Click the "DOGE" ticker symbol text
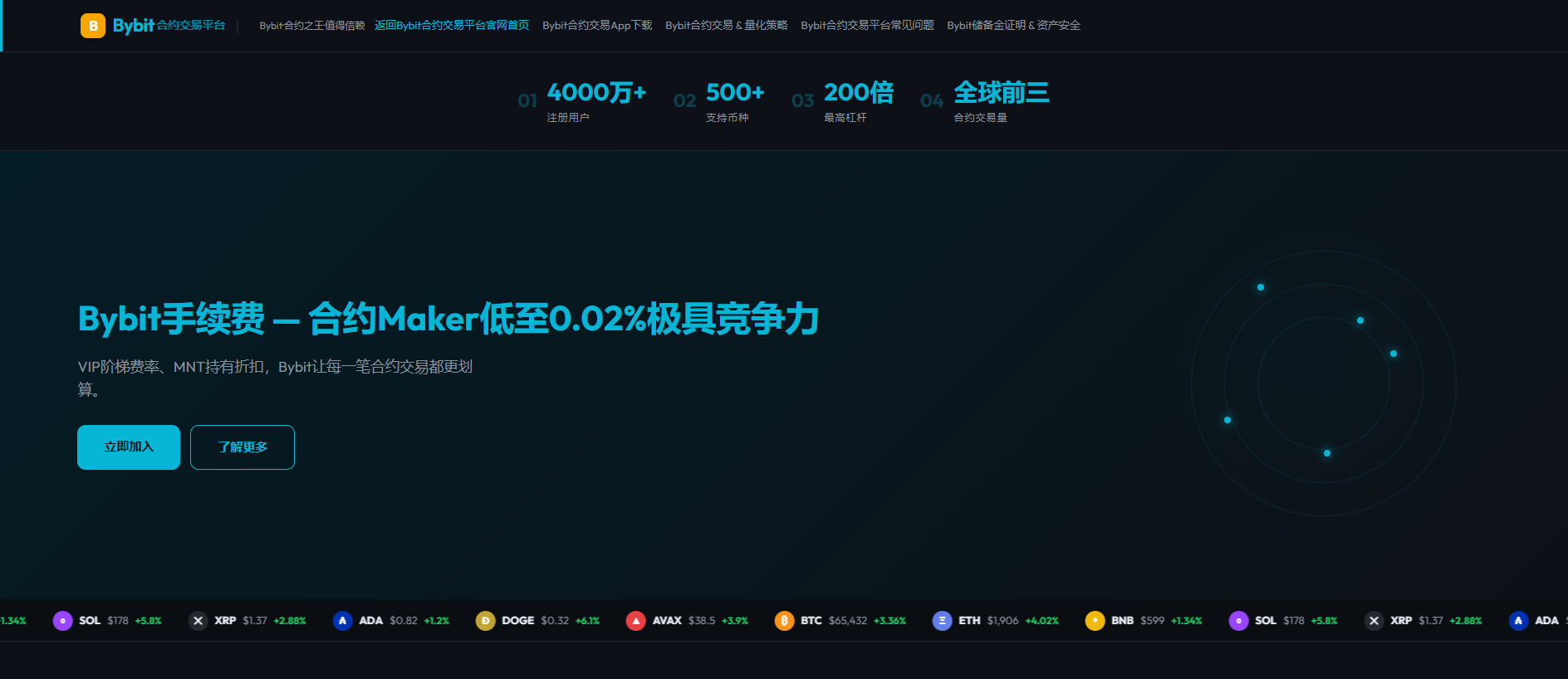This screenshot has height=679, width=1568. click(518, 621)
